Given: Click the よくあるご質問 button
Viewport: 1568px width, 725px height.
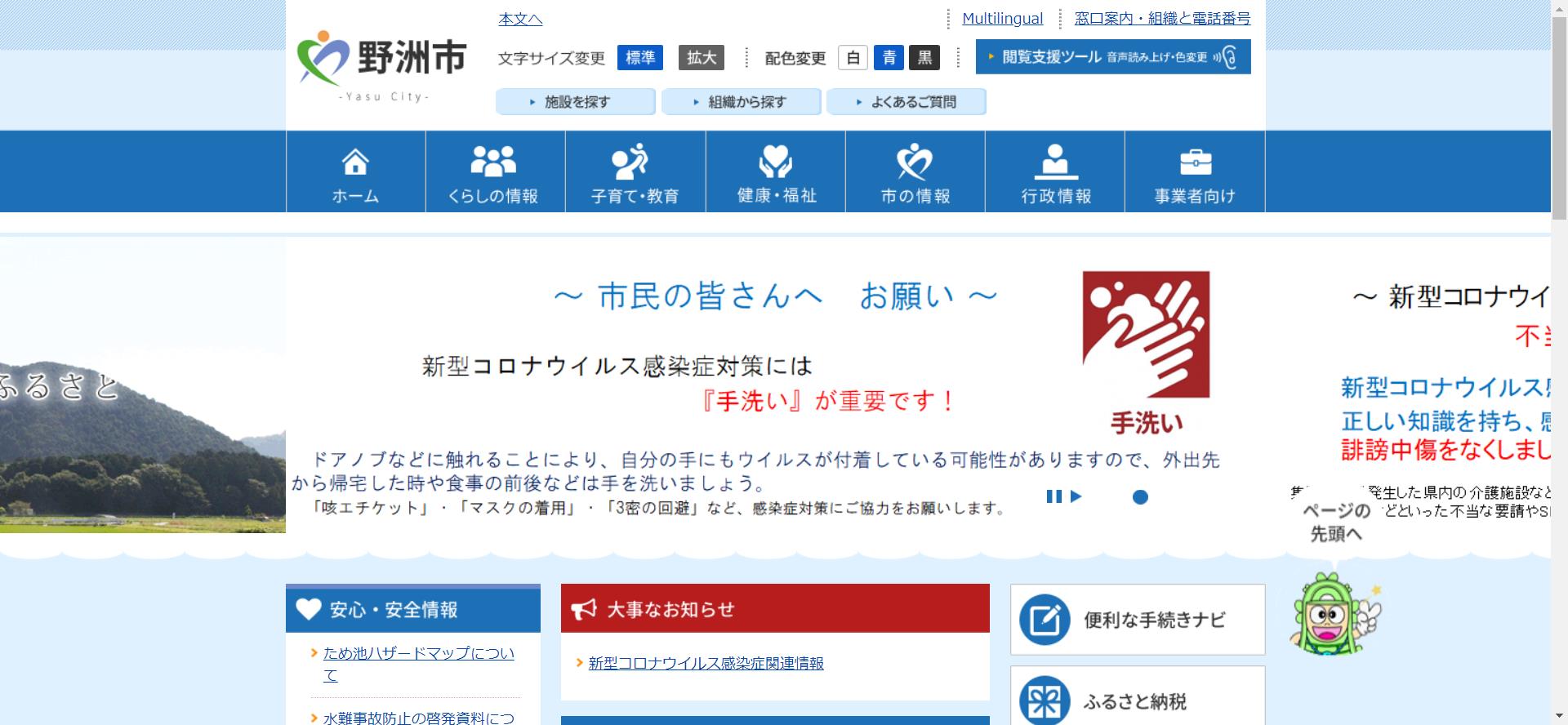Looking at the screenshot, I should (906, 102).
